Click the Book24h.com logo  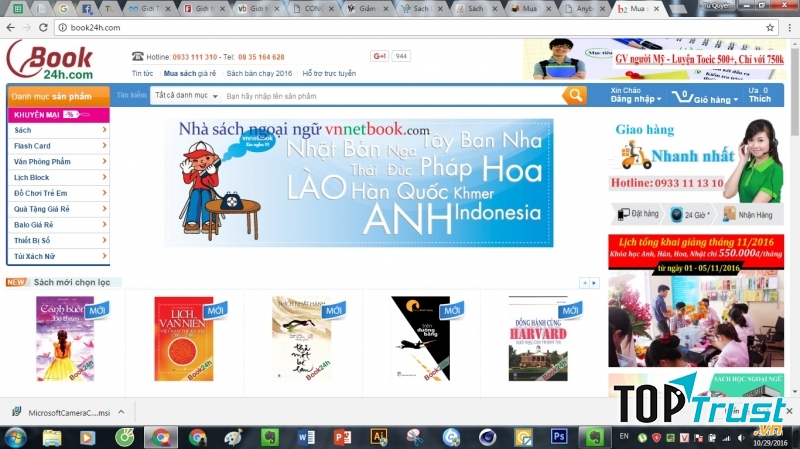click(x=50, y=60)
